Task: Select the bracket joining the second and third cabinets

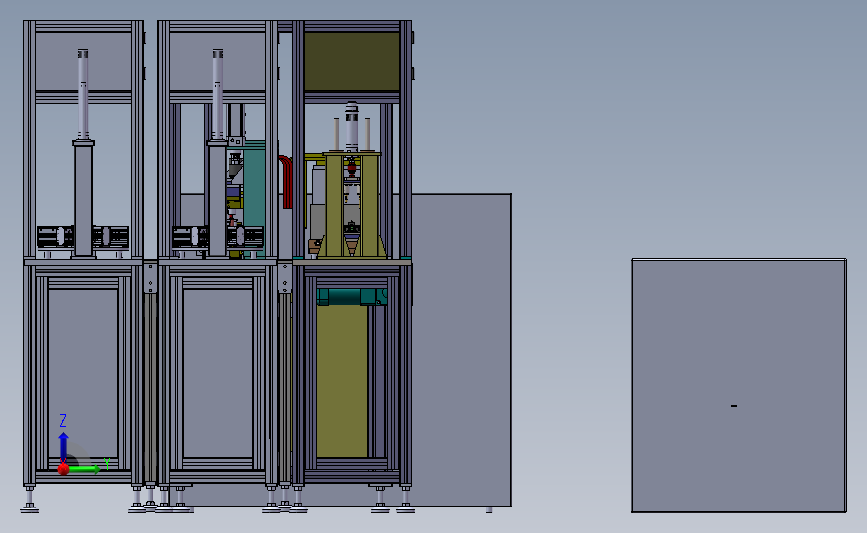Action: [285, 278]
